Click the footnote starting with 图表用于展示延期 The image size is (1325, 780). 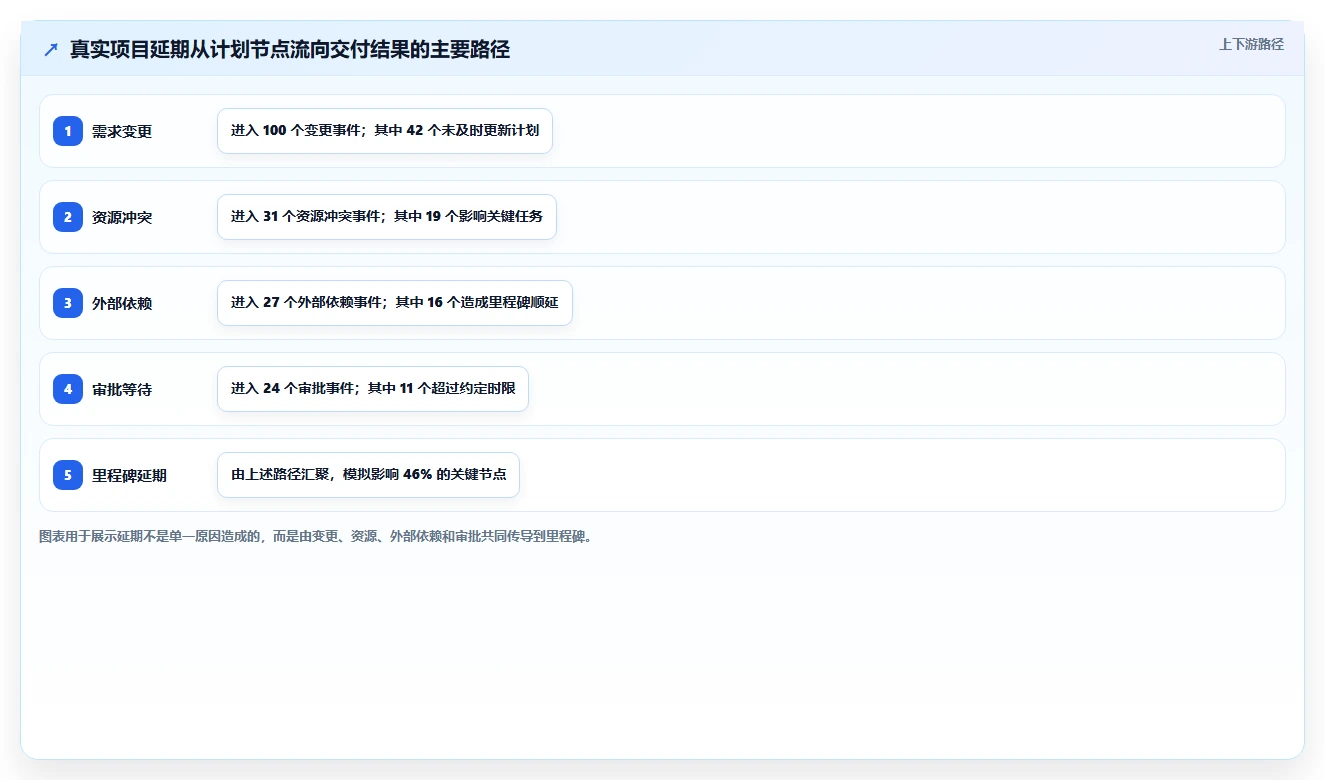pos(316,537)
